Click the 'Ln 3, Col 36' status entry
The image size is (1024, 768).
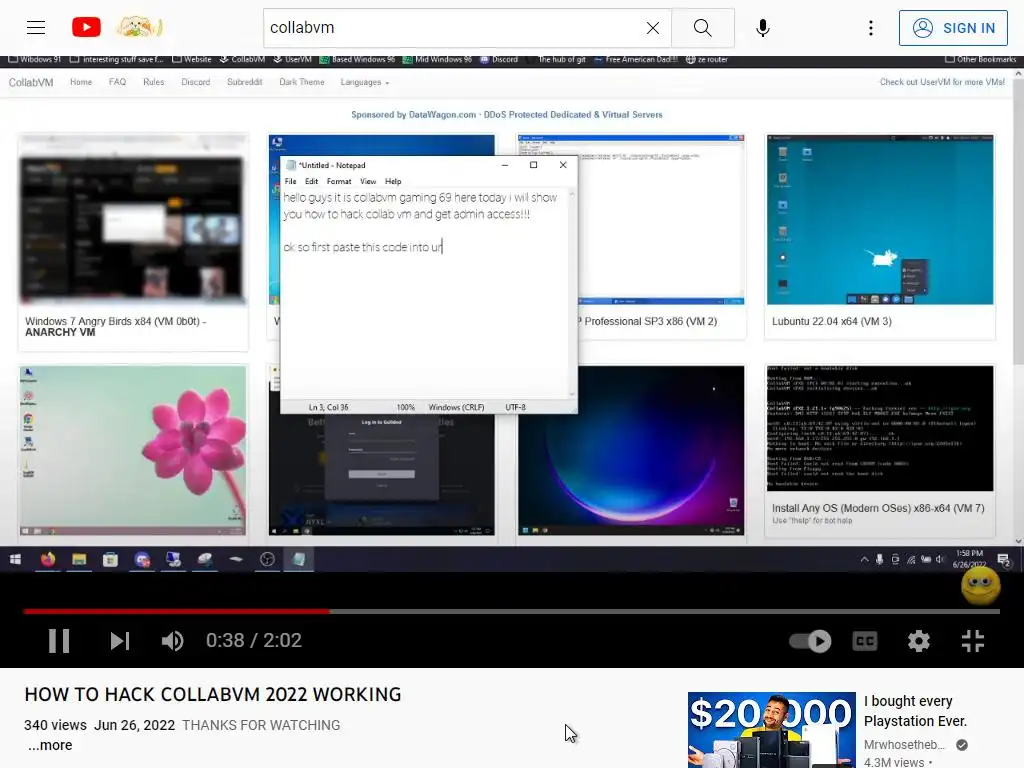coord(328,408)
